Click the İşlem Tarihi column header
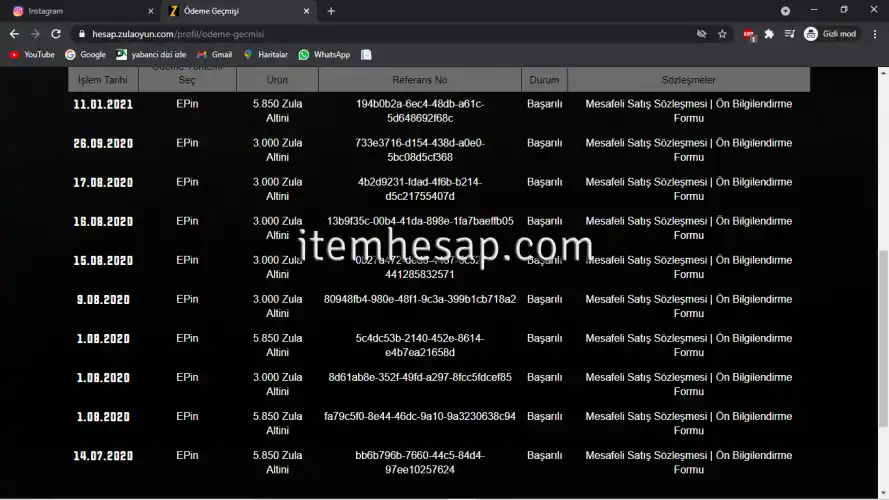889x500 pixels. click(103, 80)
